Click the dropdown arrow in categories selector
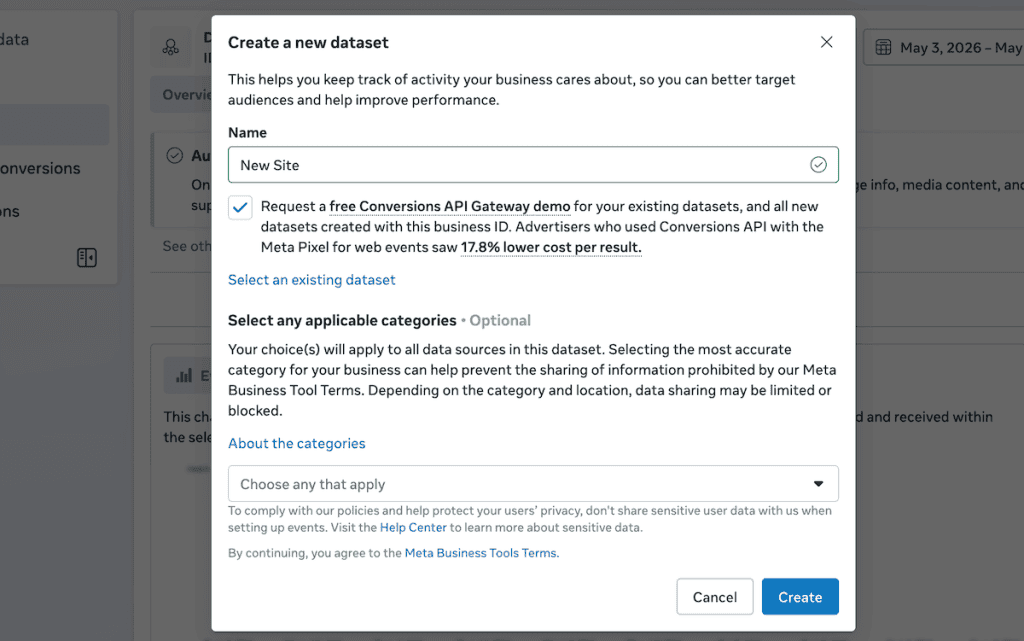The image size is (1024, 641). (818, 484)
